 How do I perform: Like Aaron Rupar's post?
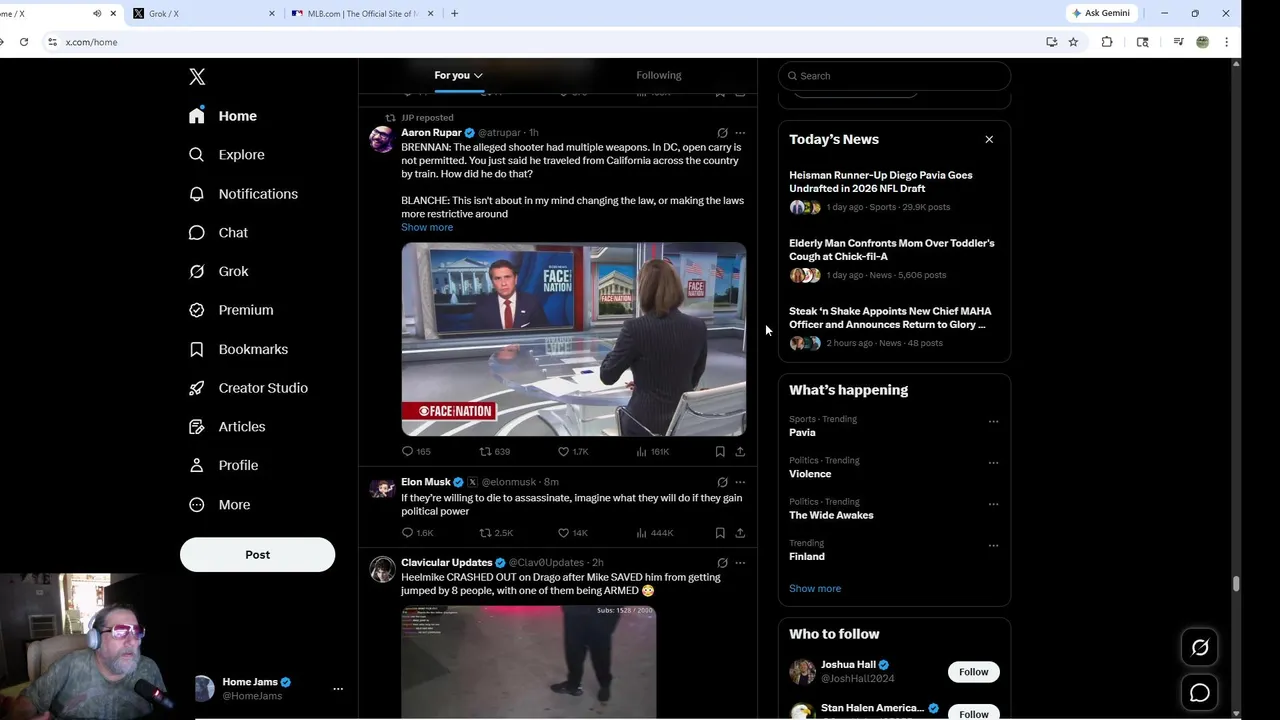[x=573, y=452]
